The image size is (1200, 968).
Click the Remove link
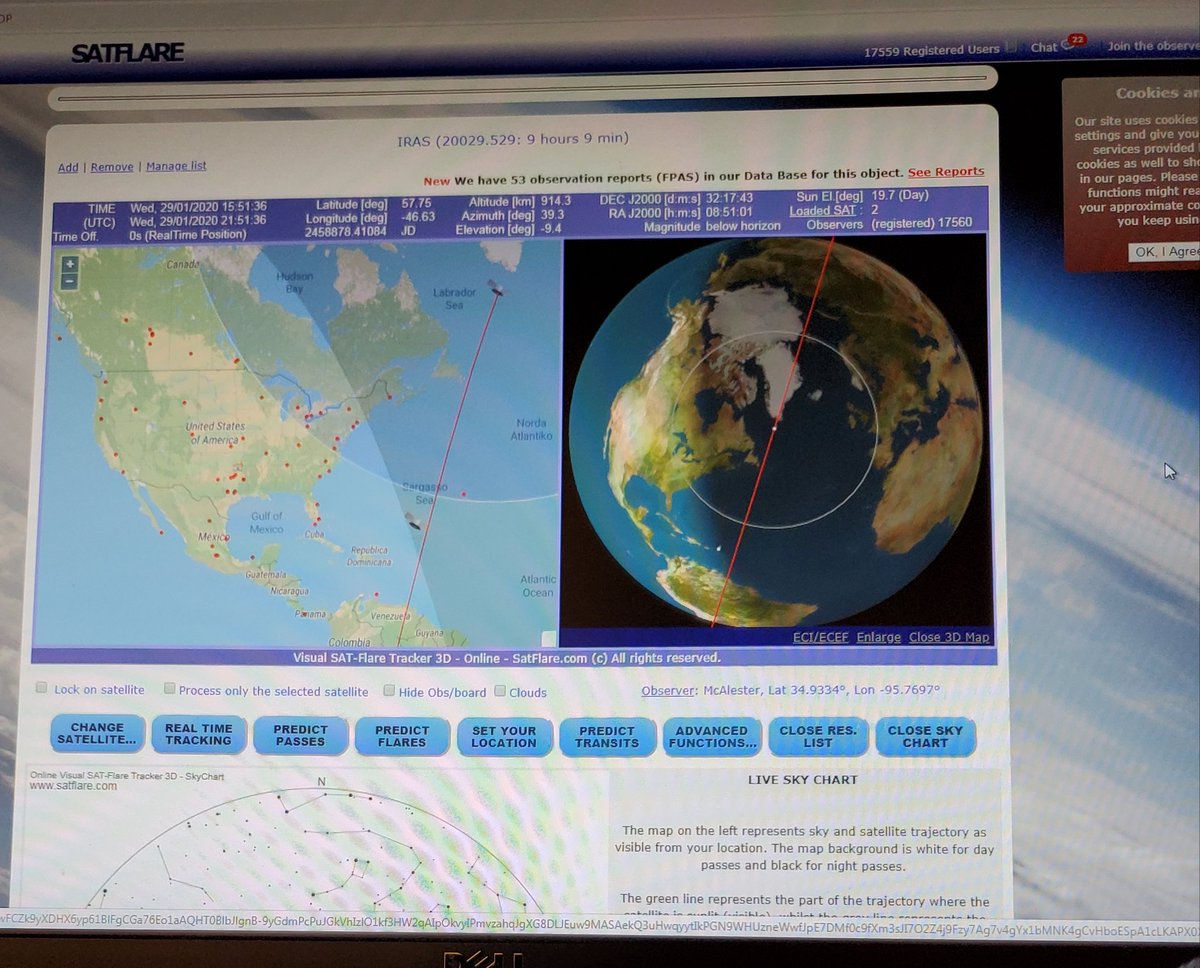click(x=112, y=167)
